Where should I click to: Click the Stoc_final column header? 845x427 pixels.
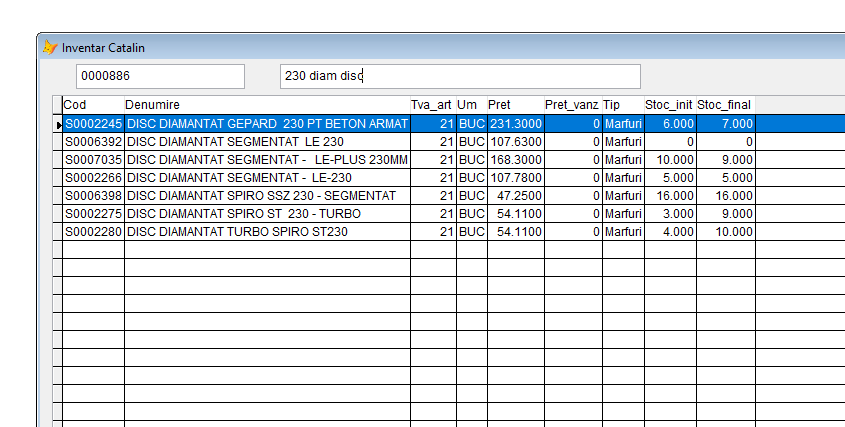[x=726, y=105]
